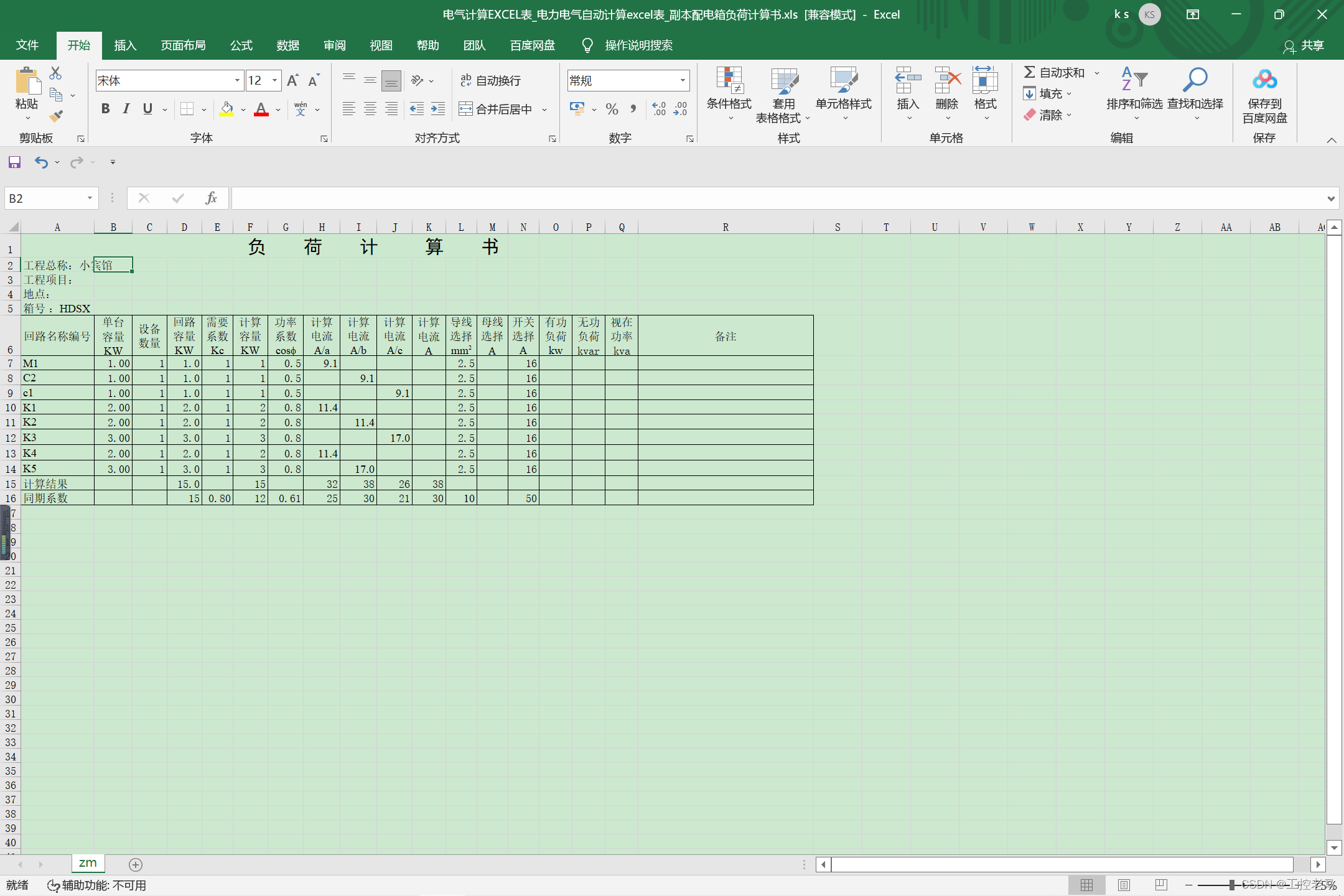
Task: Click Merge and Center (合并后居中) button
Action: click(496, 110)
